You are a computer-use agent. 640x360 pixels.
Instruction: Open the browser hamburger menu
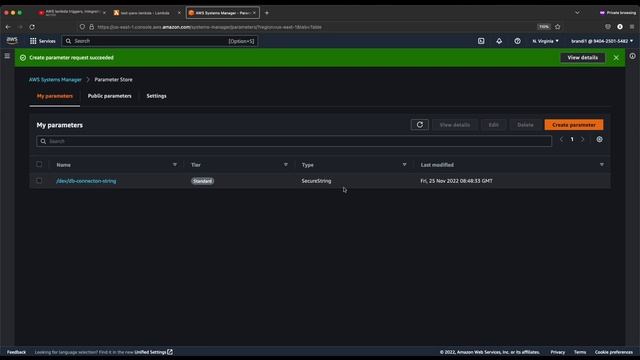click(x=632, y=27)
